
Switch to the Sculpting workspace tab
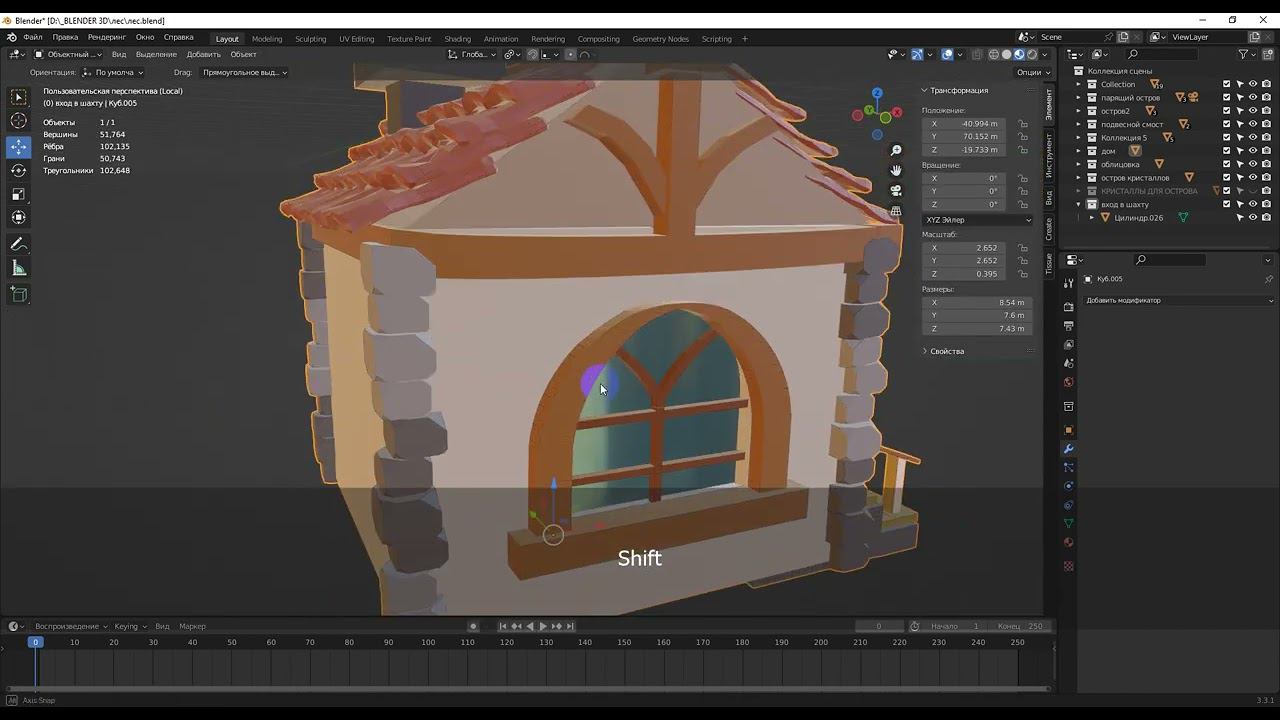tap(310, 39)
